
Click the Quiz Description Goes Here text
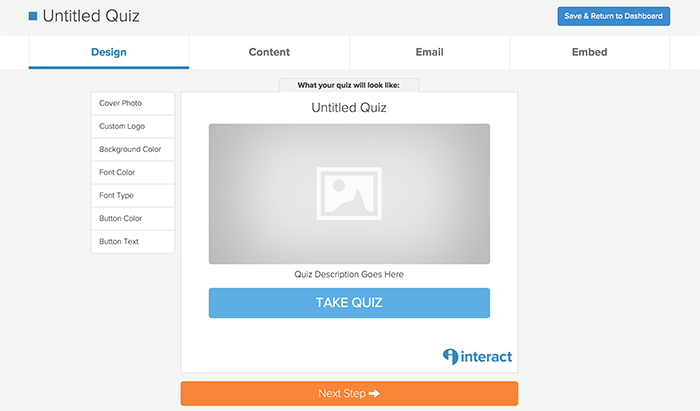[349, 274]
